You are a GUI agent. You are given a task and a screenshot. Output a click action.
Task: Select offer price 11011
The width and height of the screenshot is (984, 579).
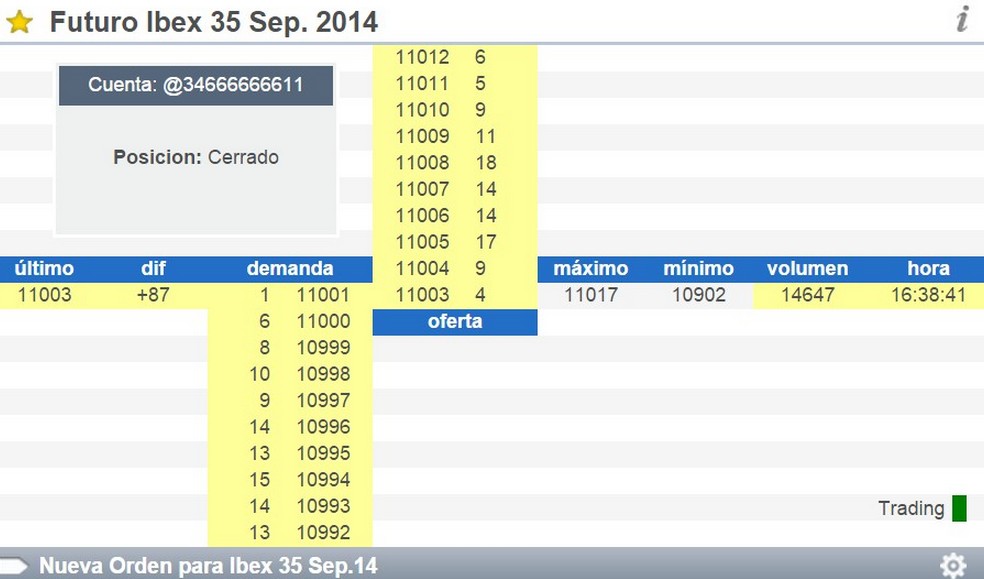pos(422,83)
